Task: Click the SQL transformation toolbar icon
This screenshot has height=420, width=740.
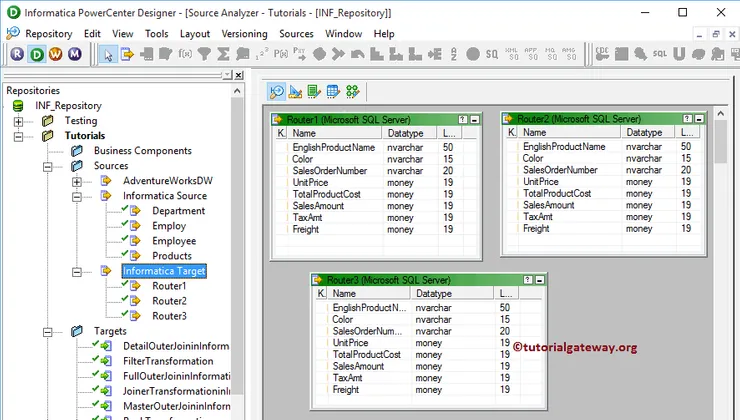Action: 660,54
